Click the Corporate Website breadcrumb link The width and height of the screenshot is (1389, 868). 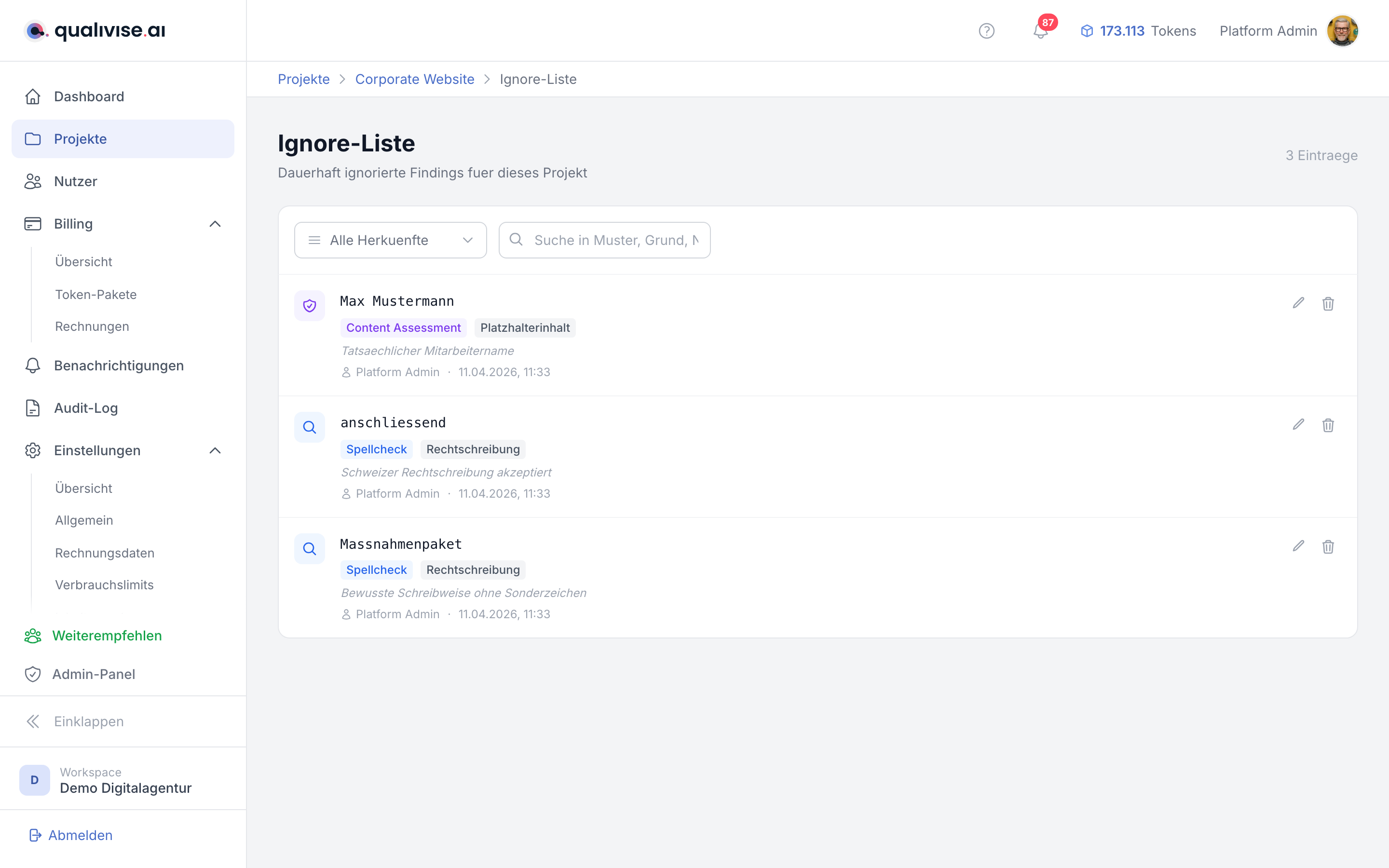coord(414,79)
